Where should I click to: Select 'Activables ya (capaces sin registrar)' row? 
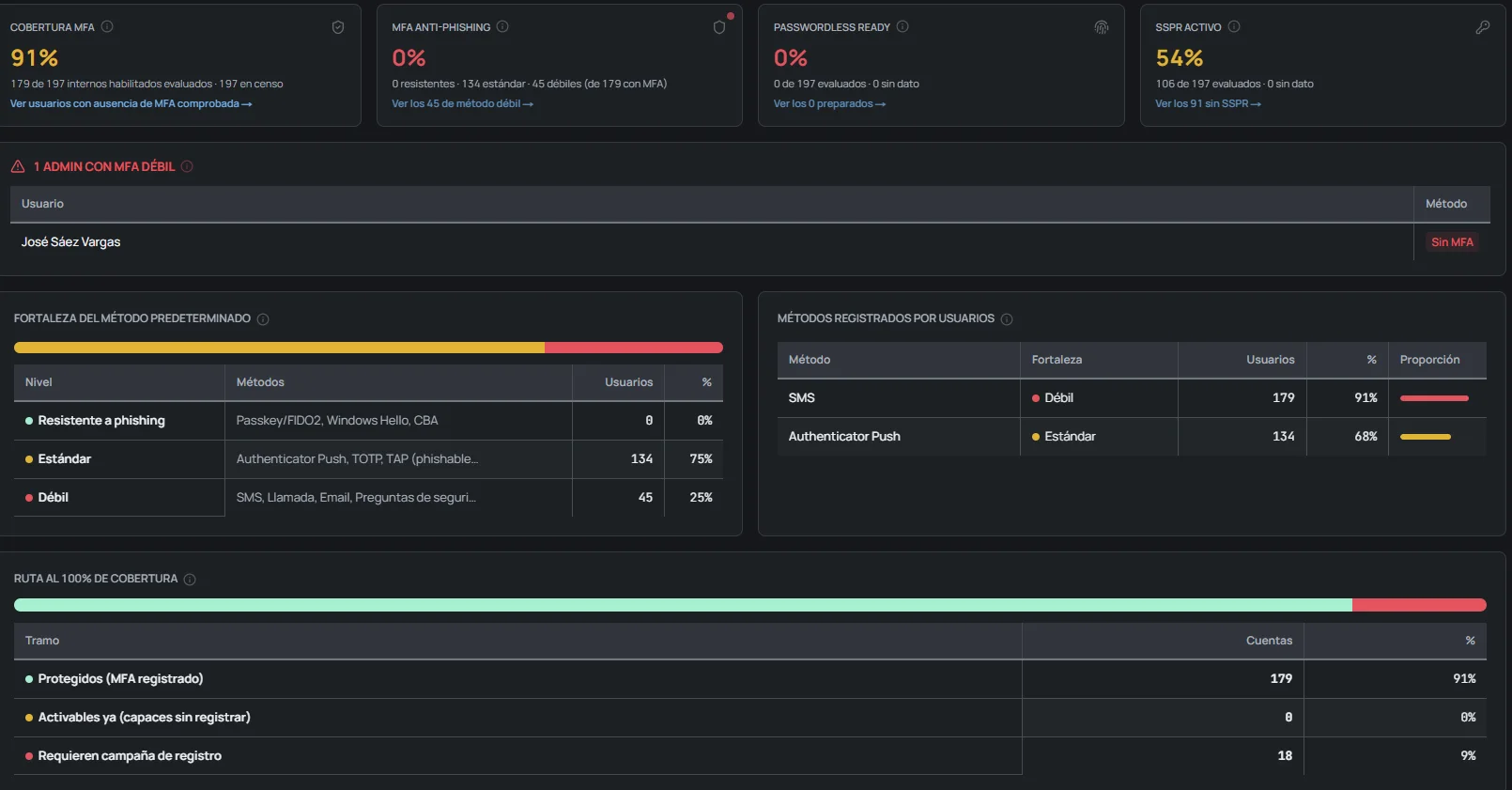point(750,718)
